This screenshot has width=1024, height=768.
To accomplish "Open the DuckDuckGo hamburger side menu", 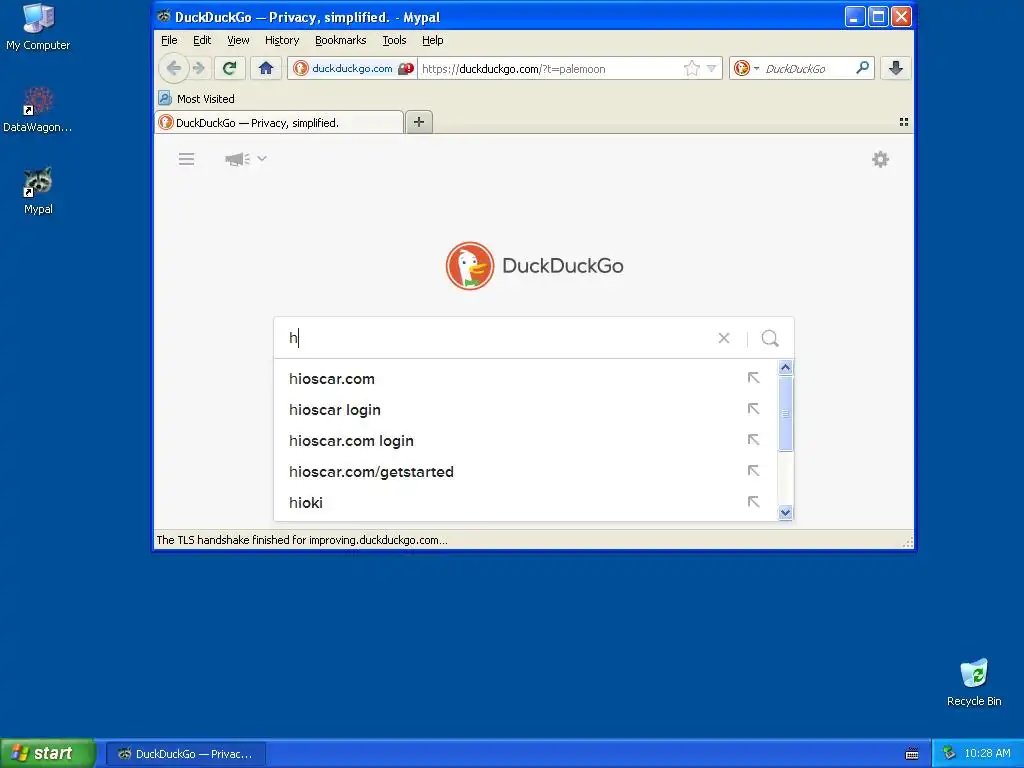I will pyautogui.click(x=186, y=159).
